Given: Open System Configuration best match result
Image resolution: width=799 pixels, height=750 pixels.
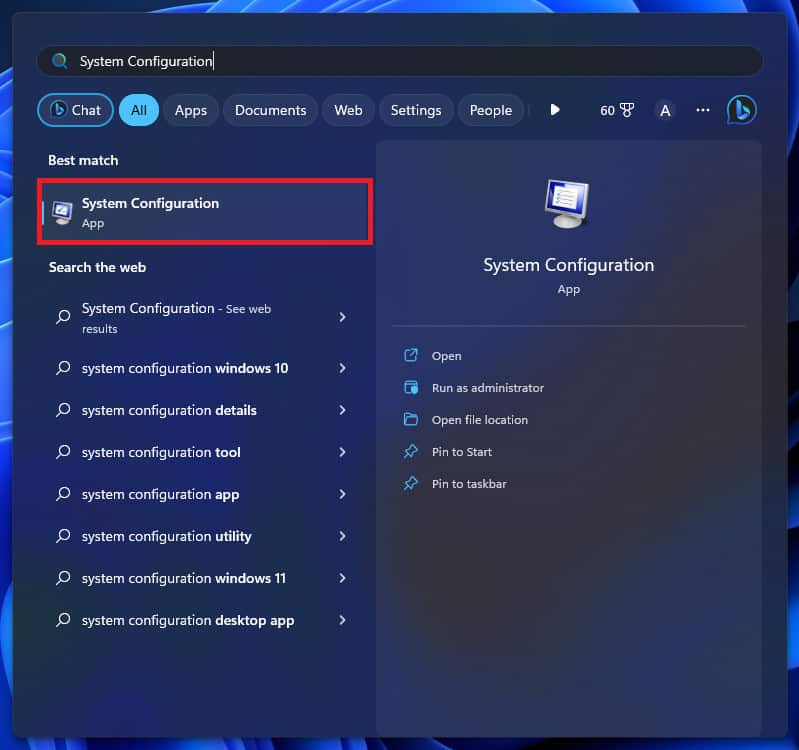Looking at the screenshot, I should [x=205, y=212].
